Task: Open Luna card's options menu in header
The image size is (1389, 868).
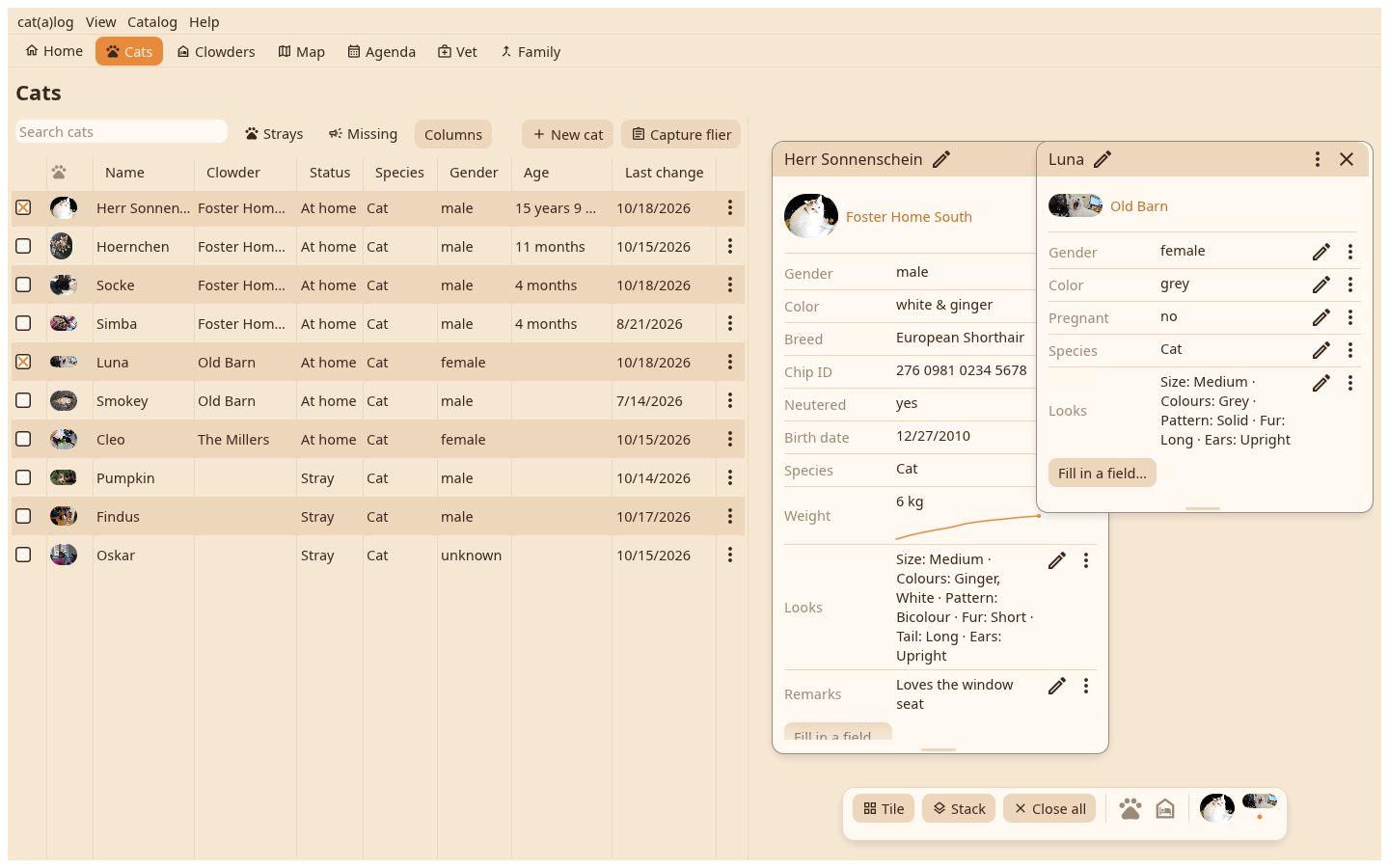Action: (1318, 159)
